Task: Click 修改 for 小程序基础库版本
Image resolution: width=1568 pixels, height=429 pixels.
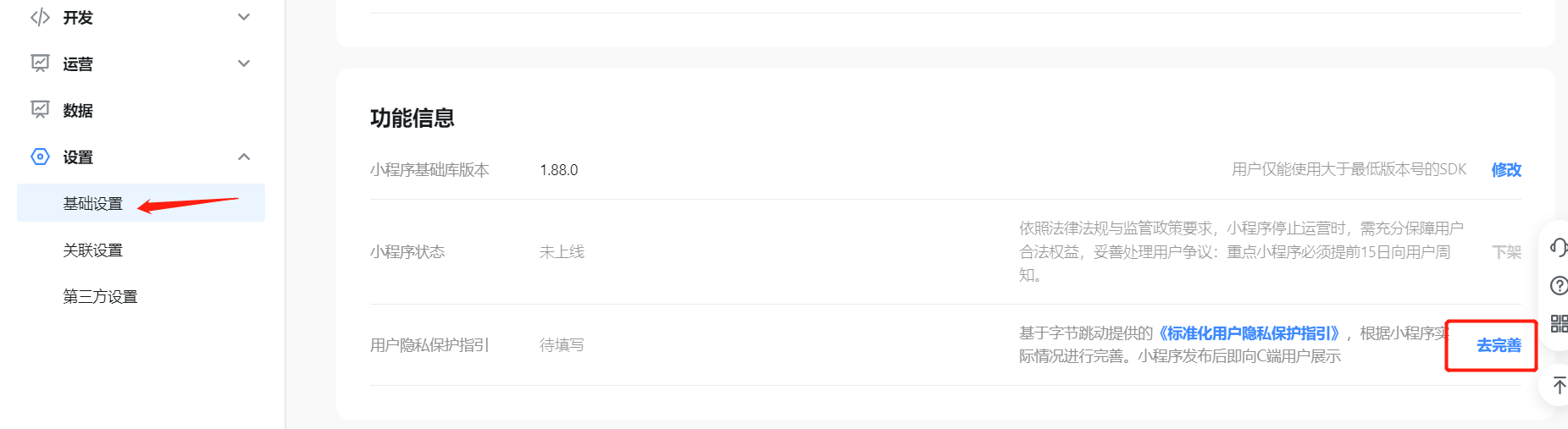Action: click(1505, 169)
